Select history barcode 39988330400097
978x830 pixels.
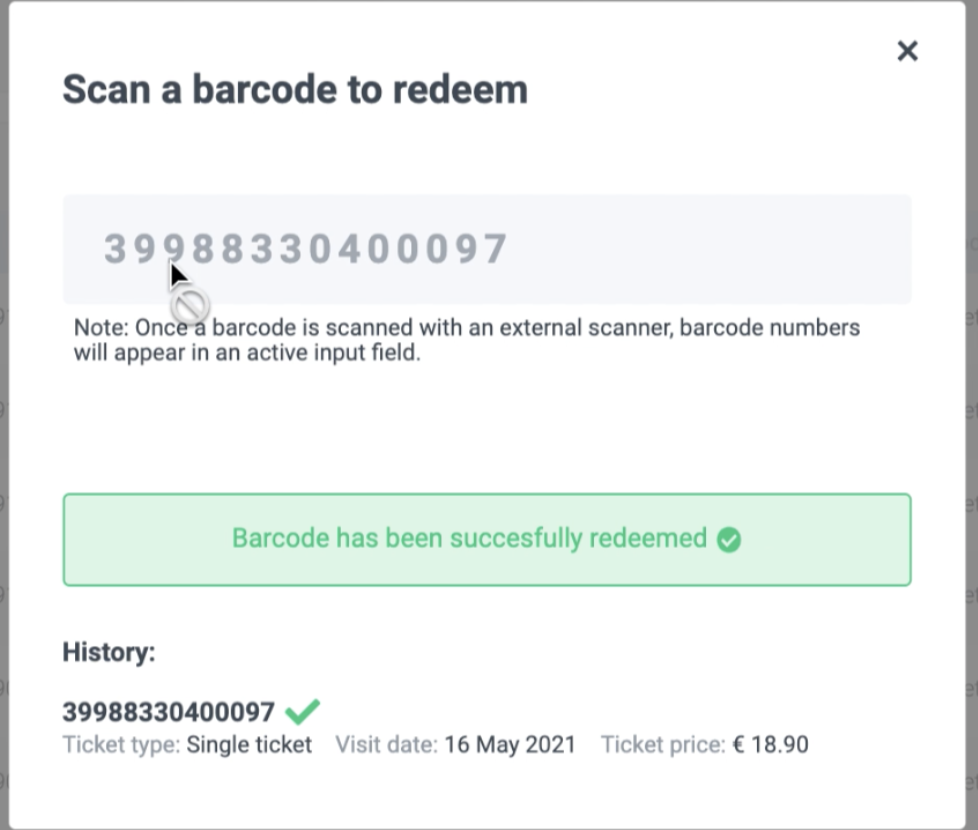click(168, 712)
